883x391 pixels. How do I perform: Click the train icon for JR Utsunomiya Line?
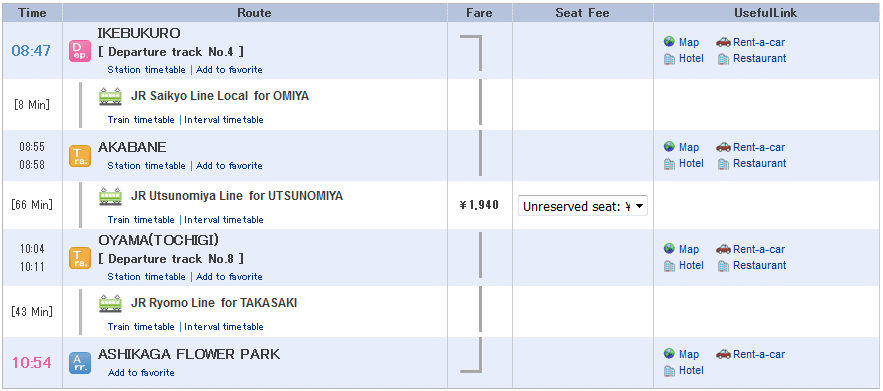click(110, 197)
